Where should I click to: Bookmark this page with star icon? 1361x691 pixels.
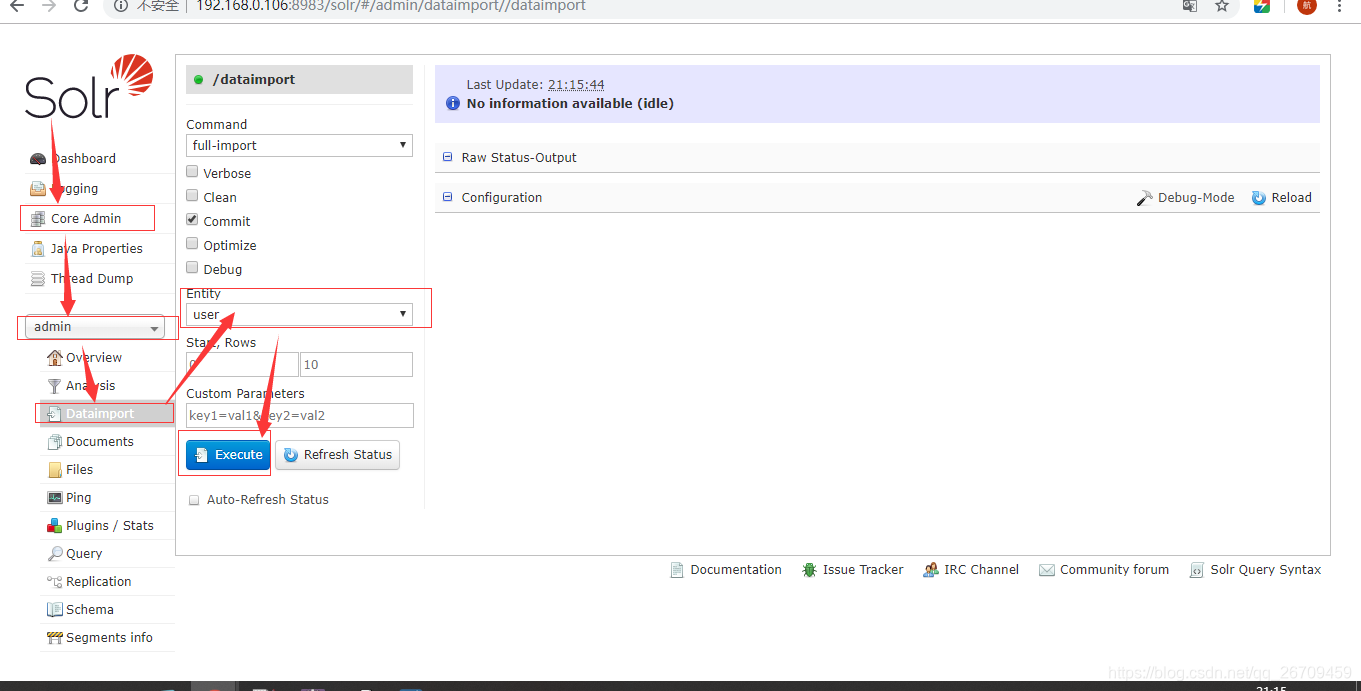[1222, 5]
